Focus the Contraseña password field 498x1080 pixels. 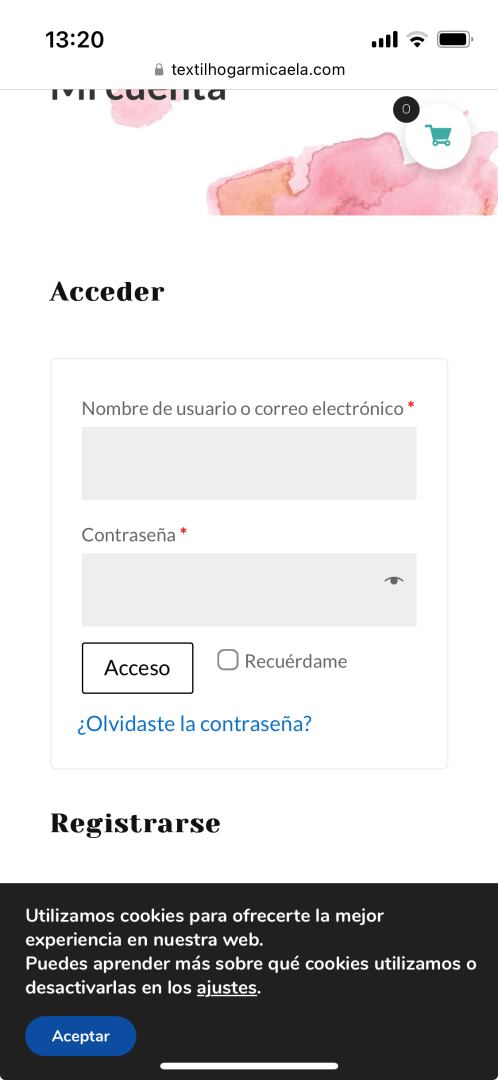click(x=249, y=590)
